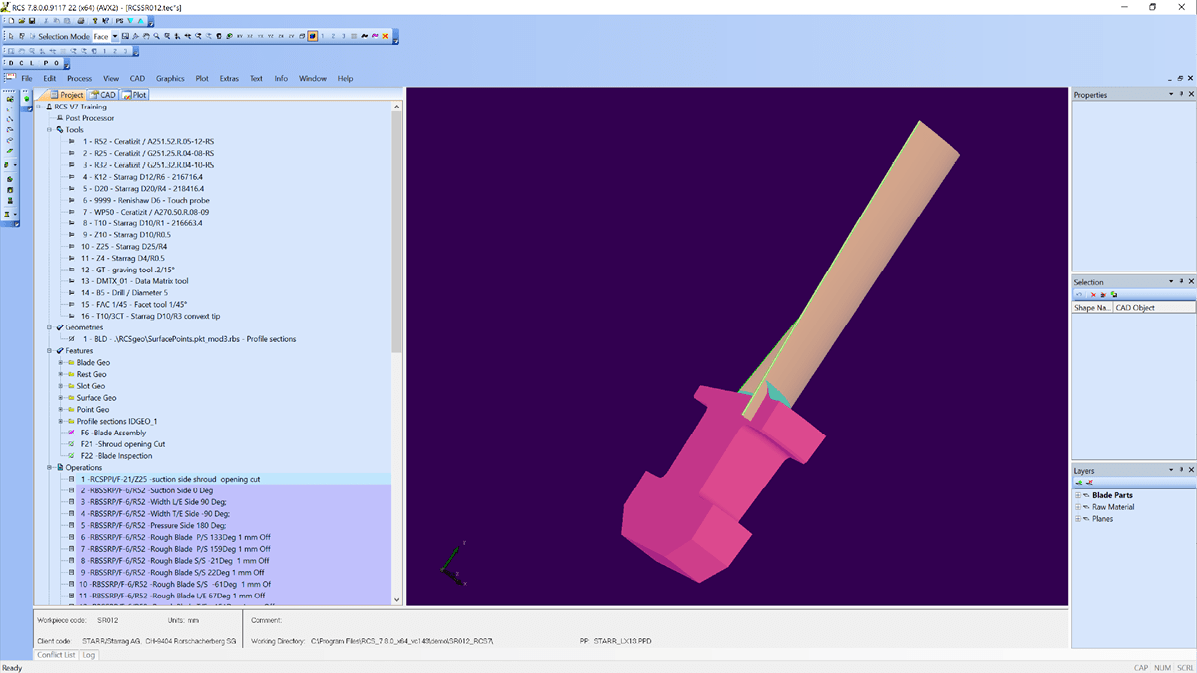Click the pan hand tool icon

click(x=145, y=36)
